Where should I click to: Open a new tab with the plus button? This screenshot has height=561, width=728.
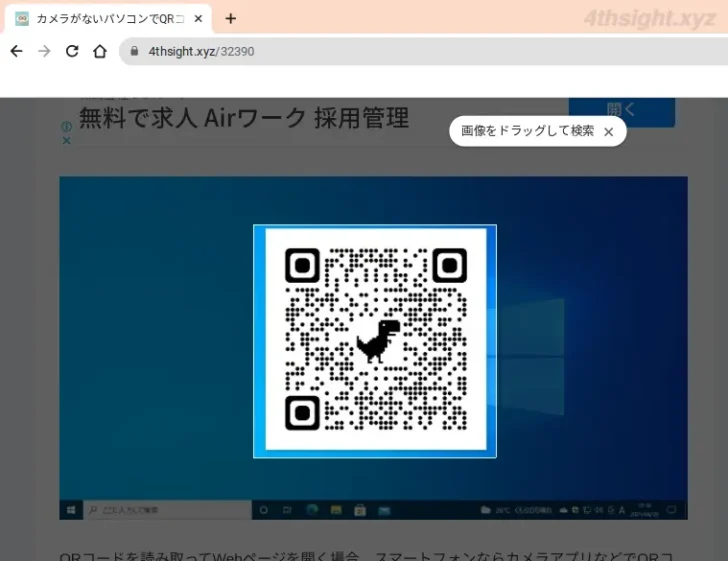coord(230,19)
